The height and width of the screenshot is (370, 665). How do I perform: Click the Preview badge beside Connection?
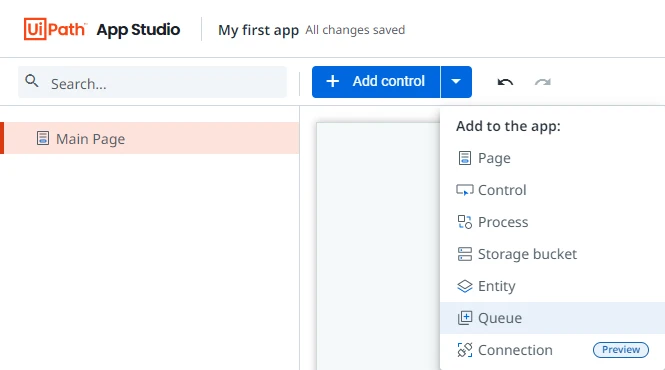[x=620, y=350]
